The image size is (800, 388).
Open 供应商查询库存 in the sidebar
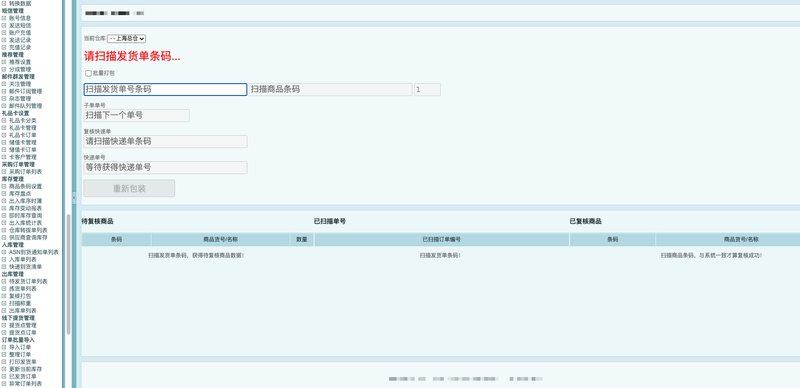[28, 237]
